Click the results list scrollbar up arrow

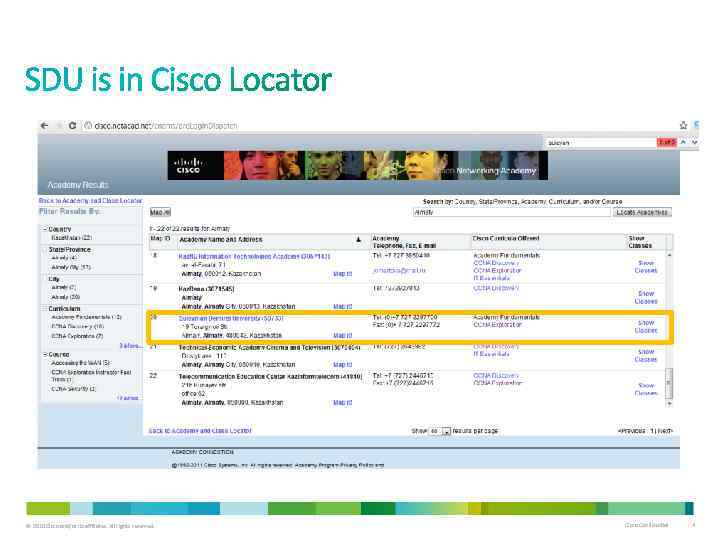(669, 255)
